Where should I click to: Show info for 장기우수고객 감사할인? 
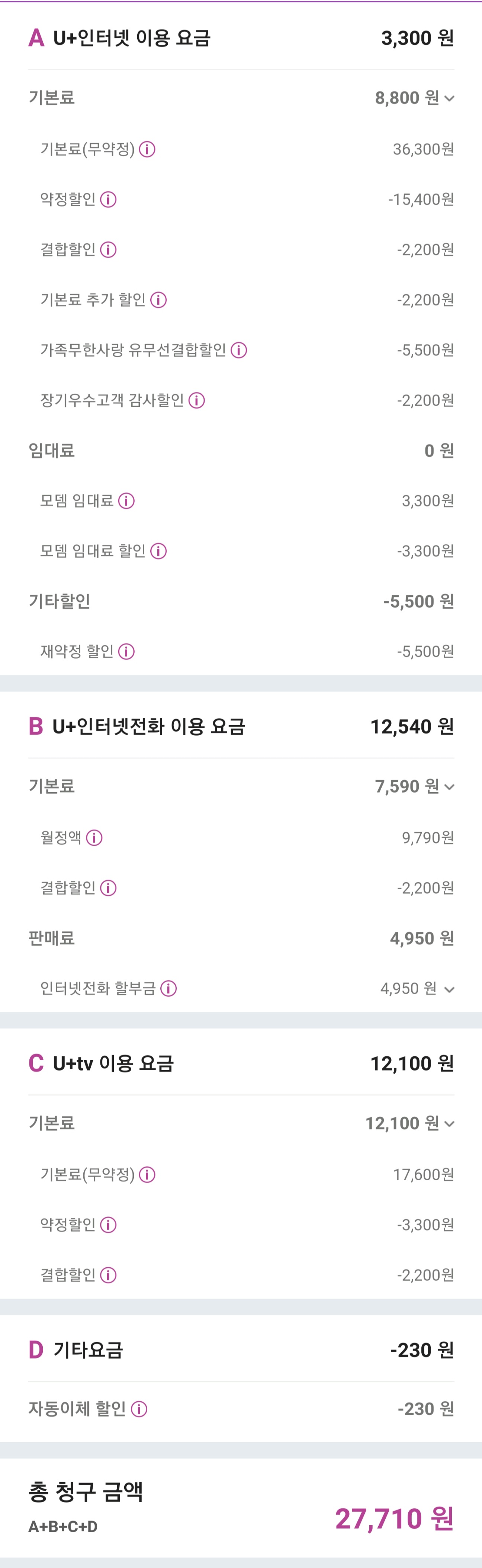tap(197, 400)
